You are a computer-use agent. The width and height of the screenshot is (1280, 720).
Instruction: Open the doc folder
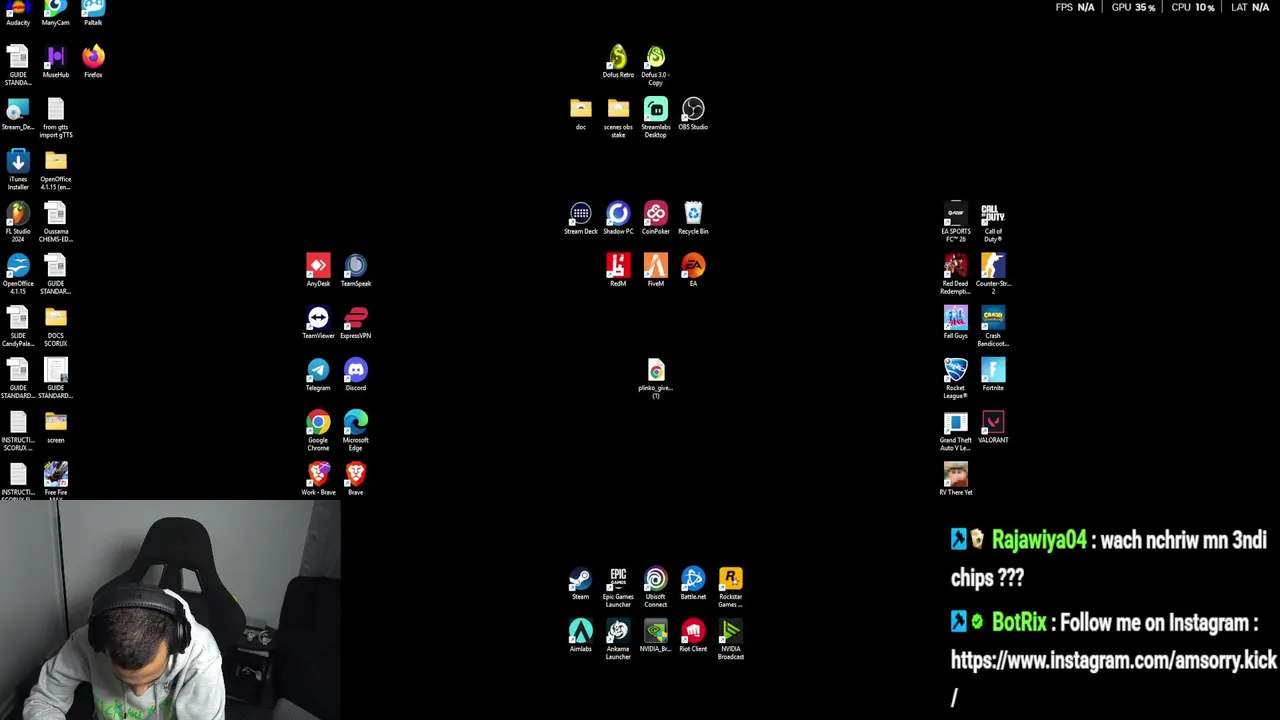click(x=581, y=114)
